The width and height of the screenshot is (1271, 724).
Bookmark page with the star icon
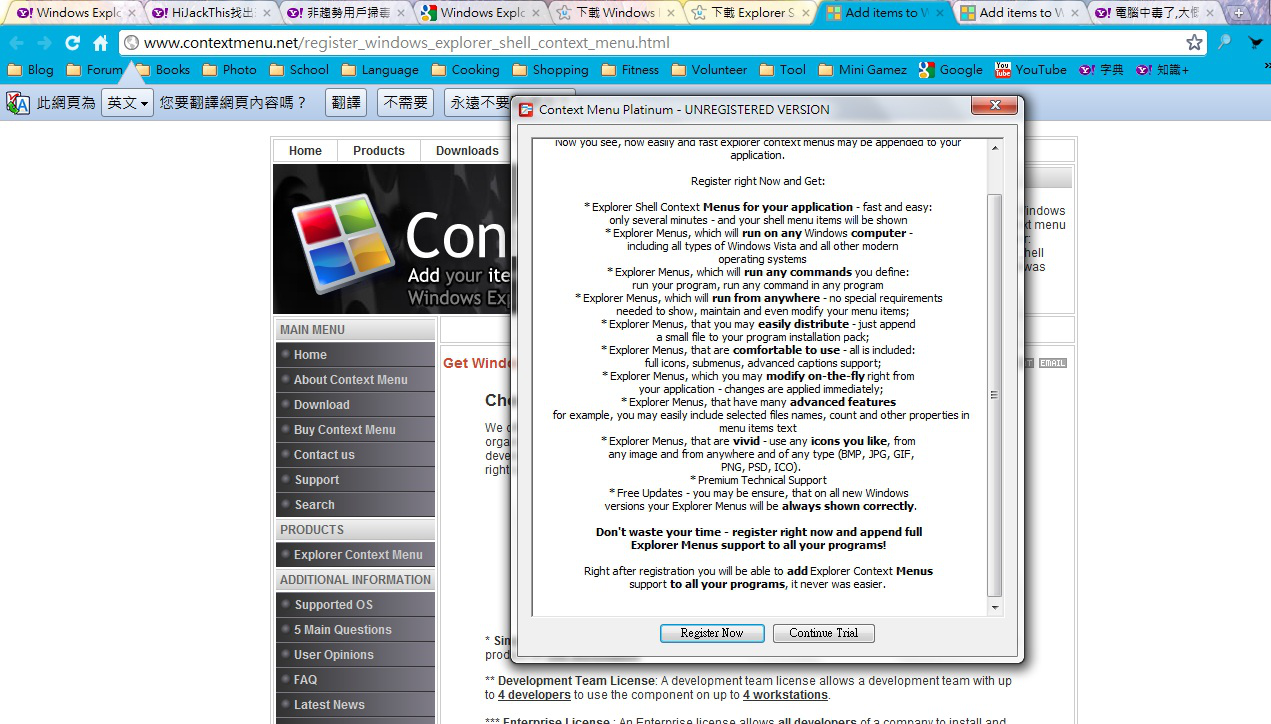coord(1194,43)
